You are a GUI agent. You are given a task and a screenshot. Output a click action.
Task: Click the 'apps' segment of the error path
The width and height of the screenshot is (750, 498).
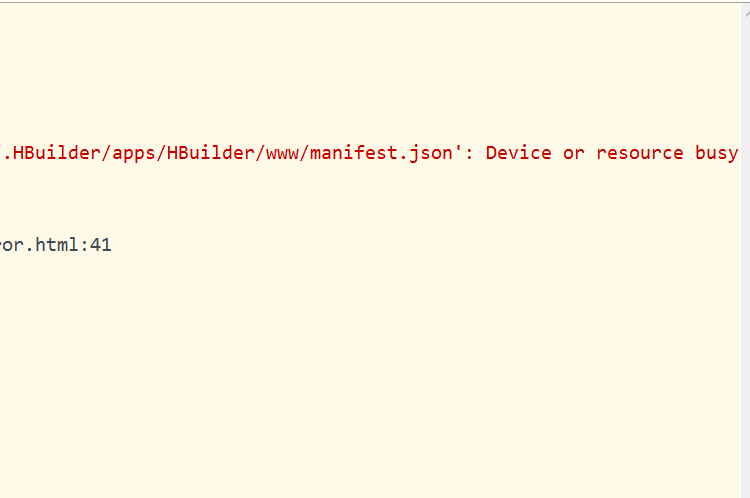point(133,154)
